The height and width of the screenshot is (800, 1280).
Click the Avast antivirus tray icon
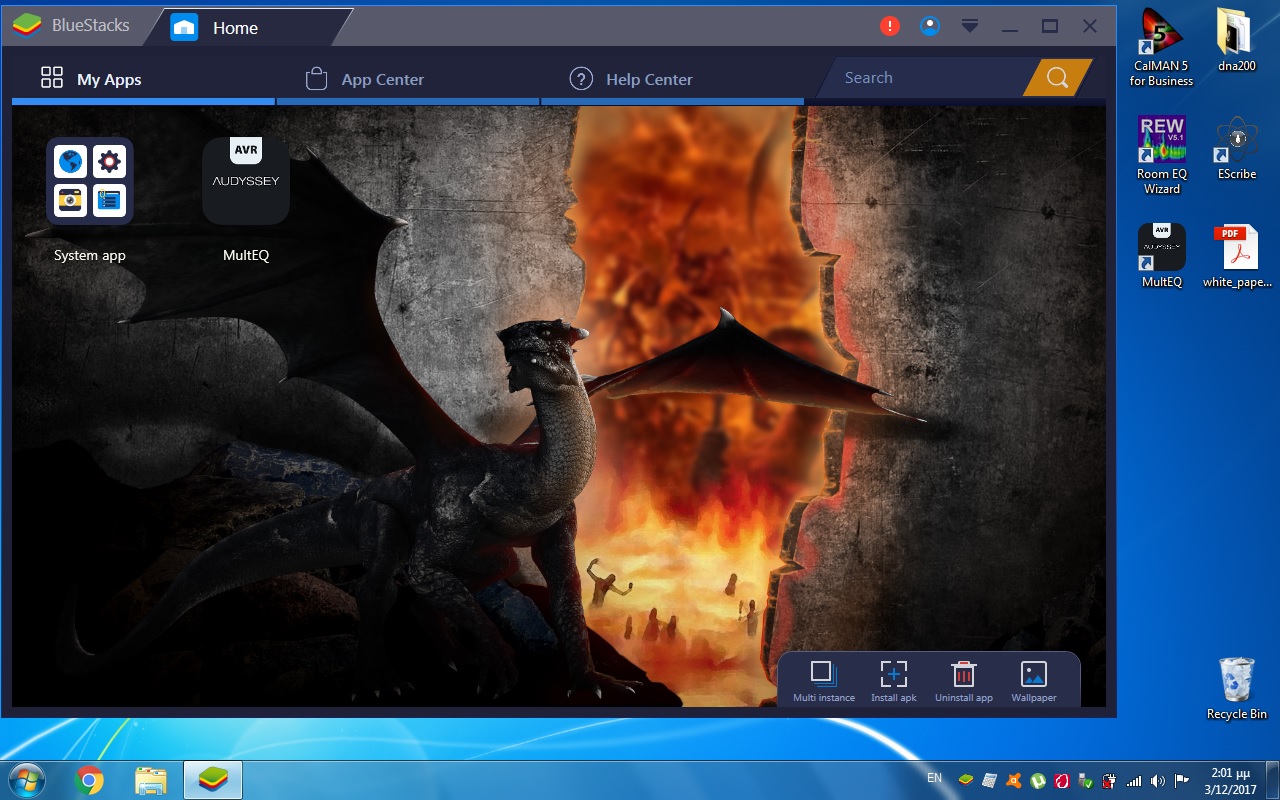1013,780
